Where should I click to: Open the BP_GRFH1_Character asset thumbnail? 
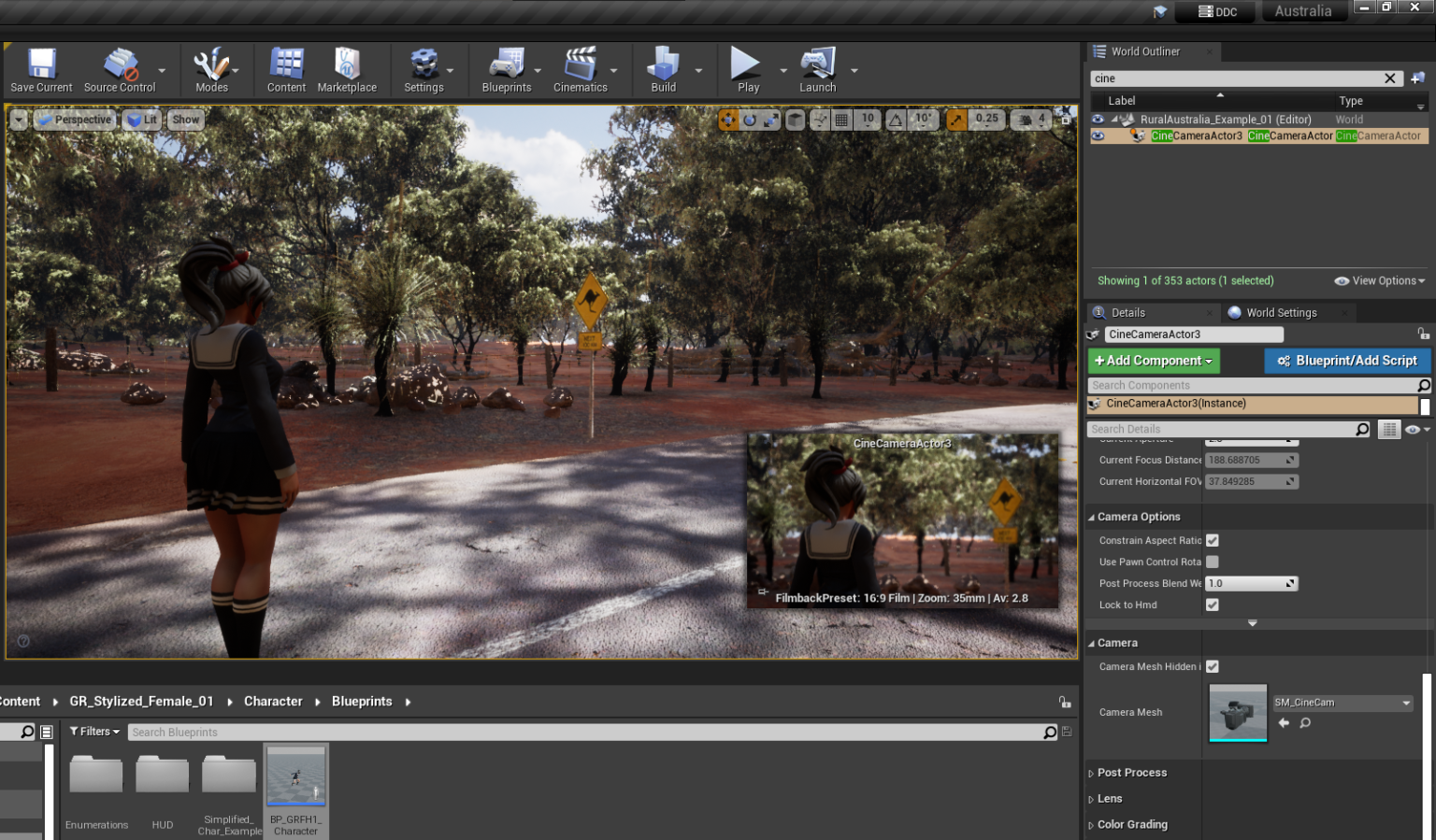pos(295,776)
